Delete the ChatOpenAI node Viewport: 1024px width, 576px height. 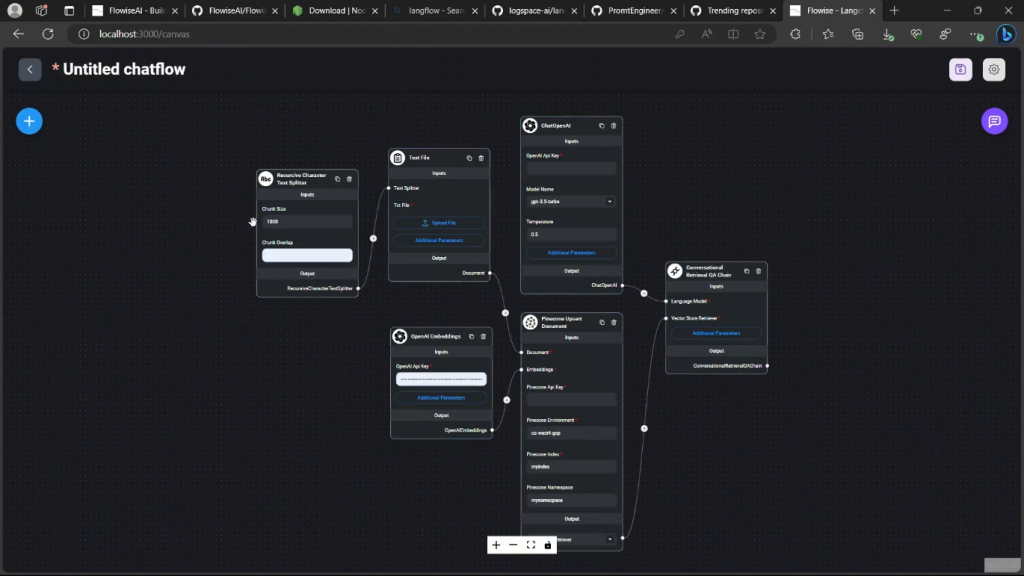pos(613,125)
